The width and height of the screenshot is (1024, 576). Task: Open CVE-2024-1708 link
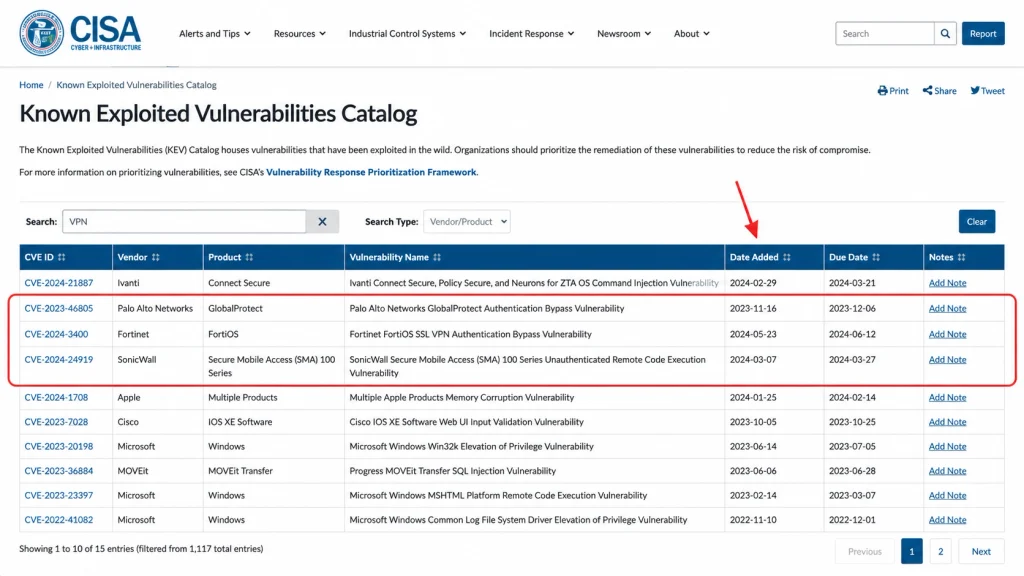[56, 397]
